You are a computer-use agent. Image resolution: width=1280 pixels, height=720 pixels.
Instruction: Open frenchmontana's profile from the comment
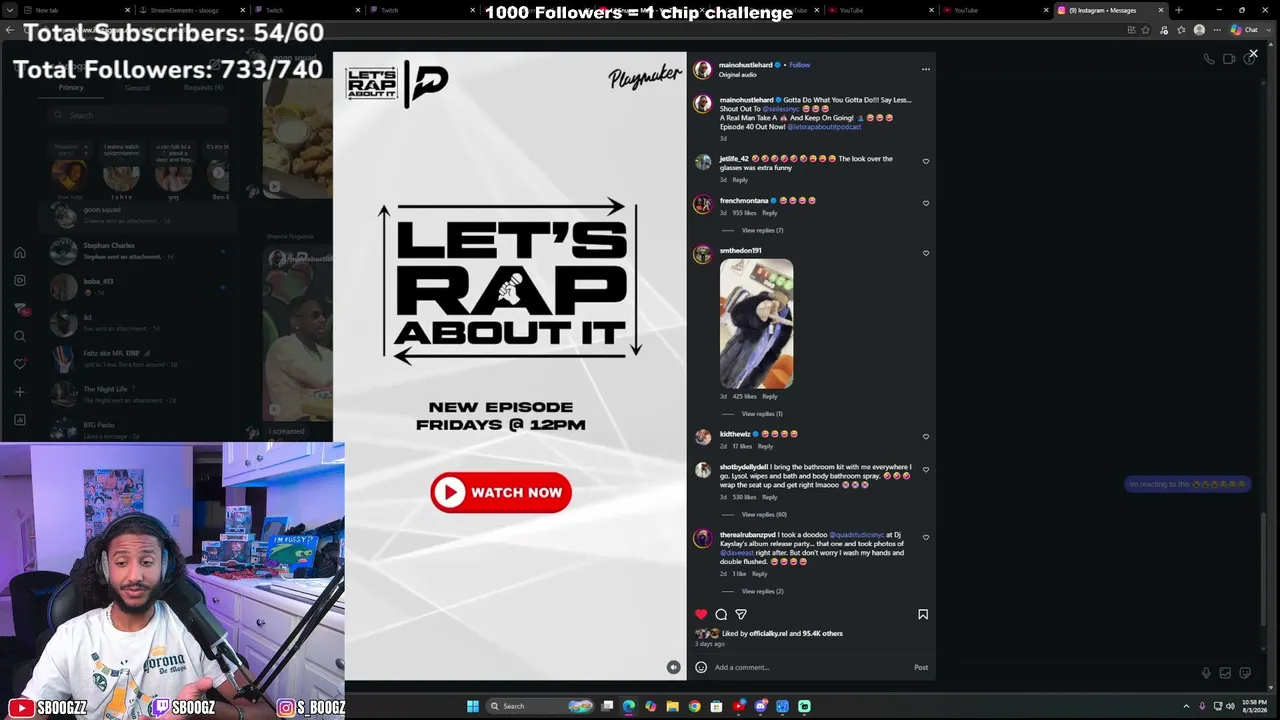[744, 201]
